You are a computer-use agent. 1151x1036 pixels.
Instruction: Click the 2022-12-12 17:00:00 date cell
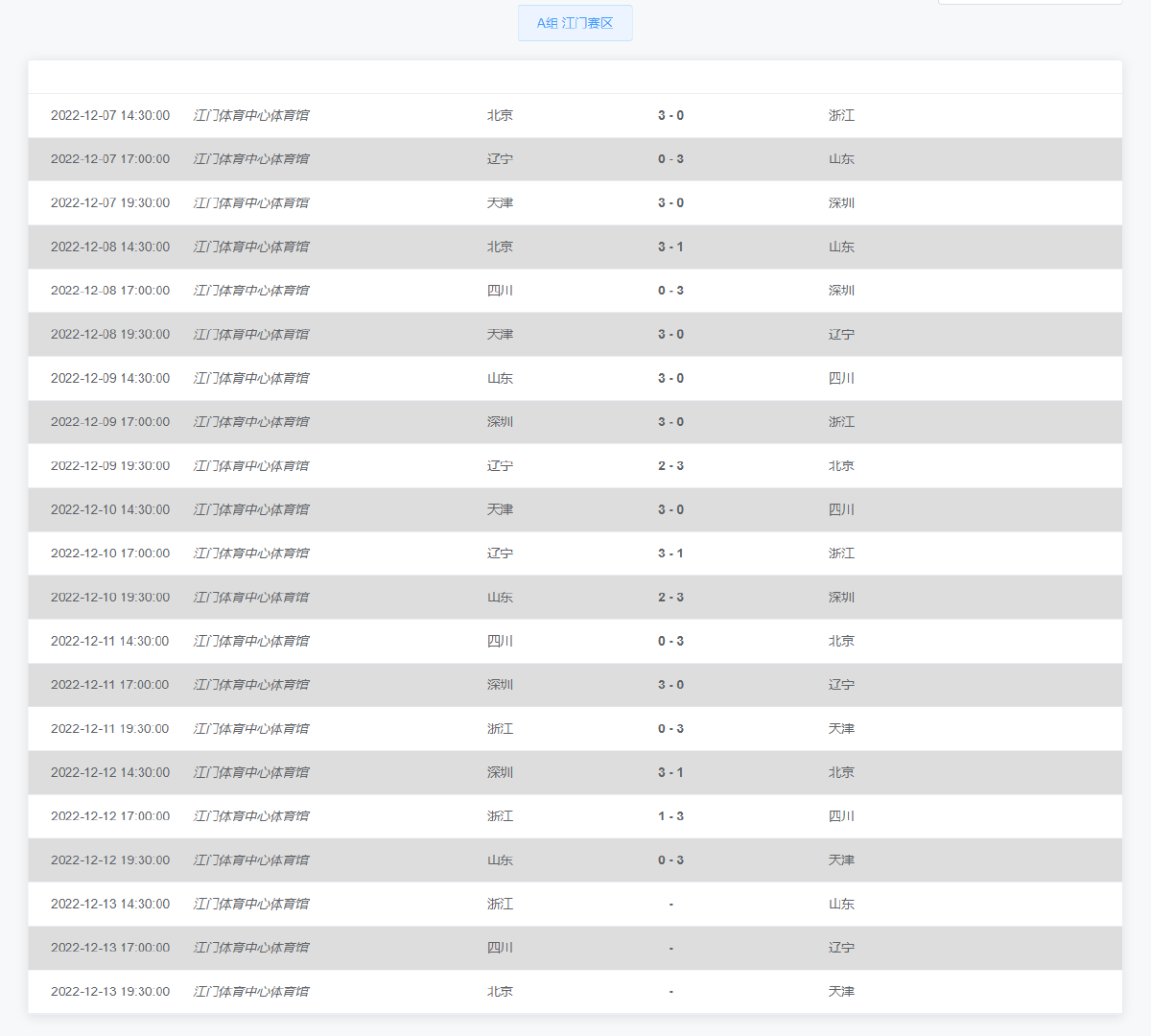click(x=110, y=816)
